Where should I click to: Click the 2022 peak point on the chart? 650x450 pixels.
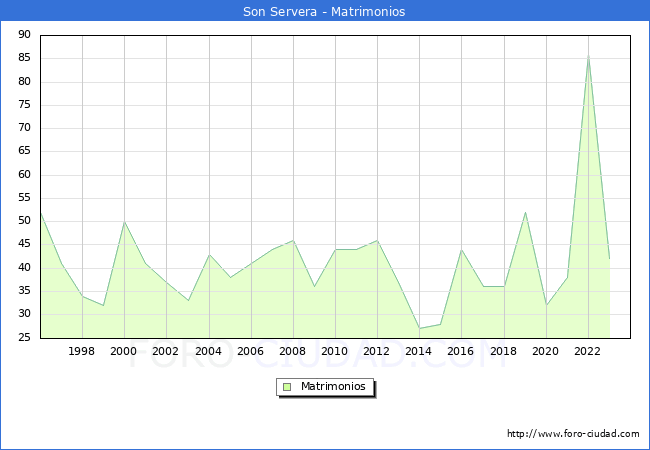pyautogui.click(x=588, y=57)
